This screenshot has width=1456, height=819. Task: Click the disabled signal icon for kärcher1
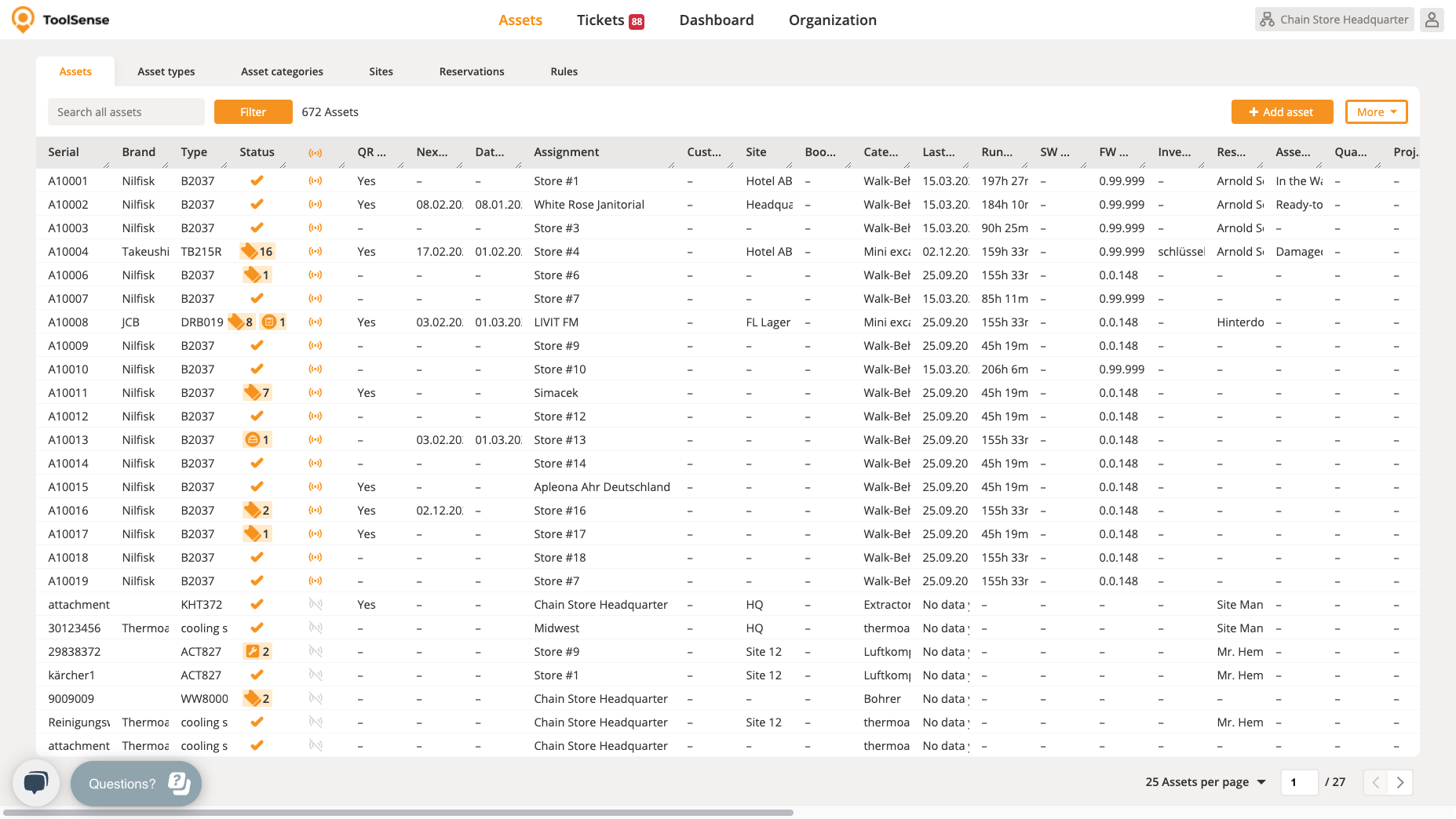coord(316,675)
